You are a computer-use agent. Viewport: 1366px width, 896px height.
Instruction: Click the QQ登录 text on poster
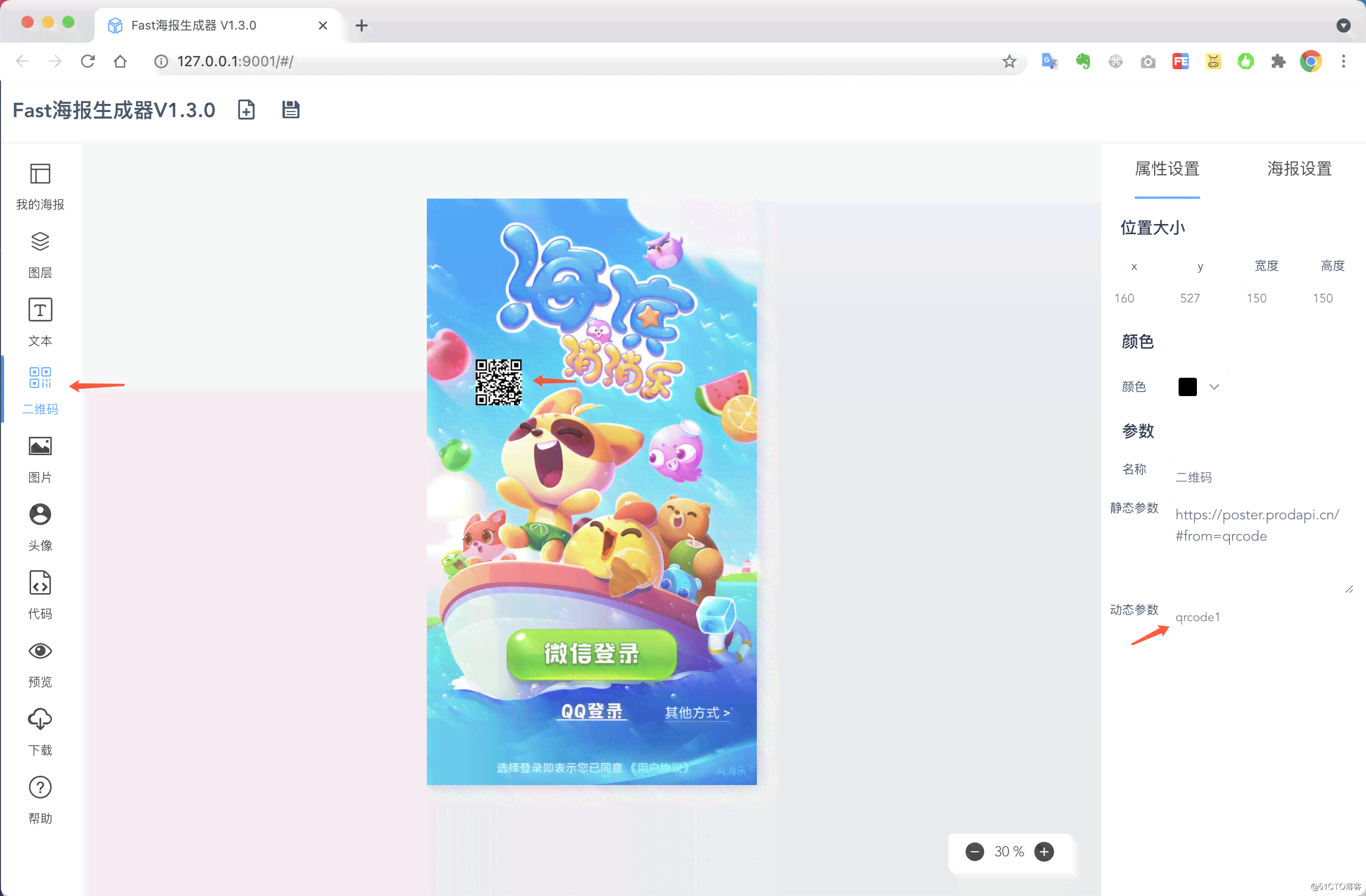pos(591,711)
